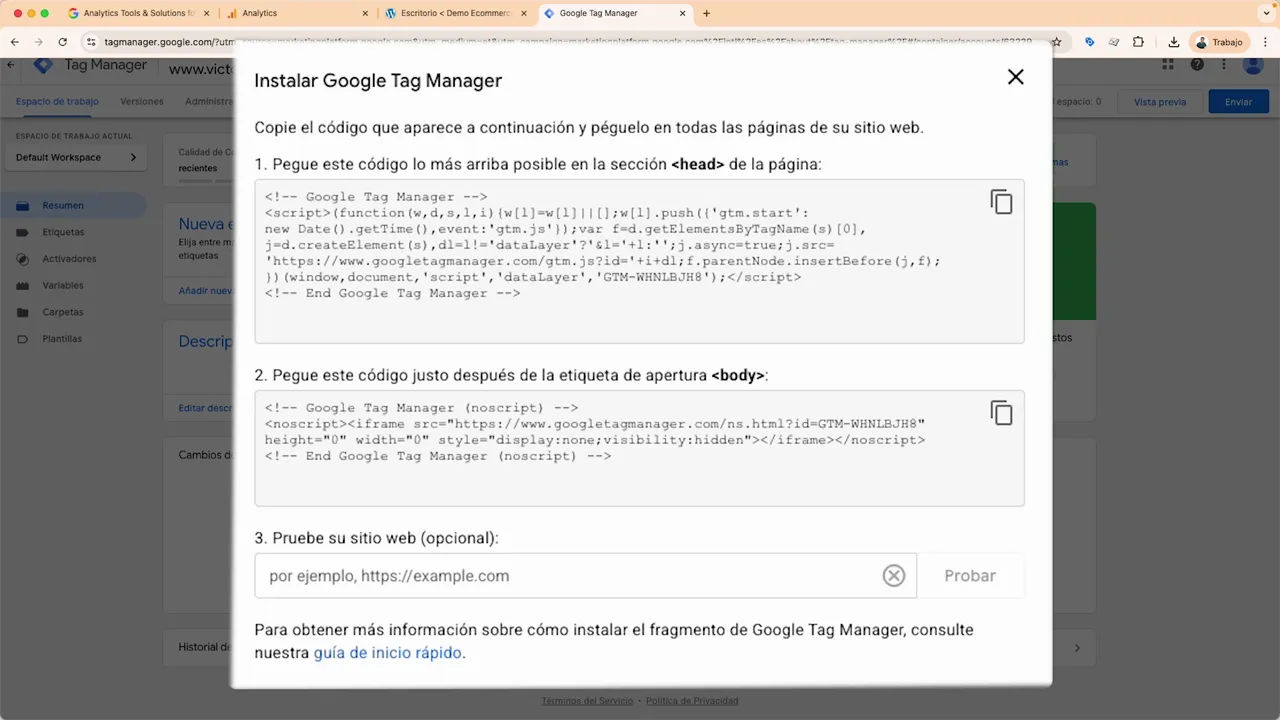Open the Google apps grid icon

point(1167,64)
